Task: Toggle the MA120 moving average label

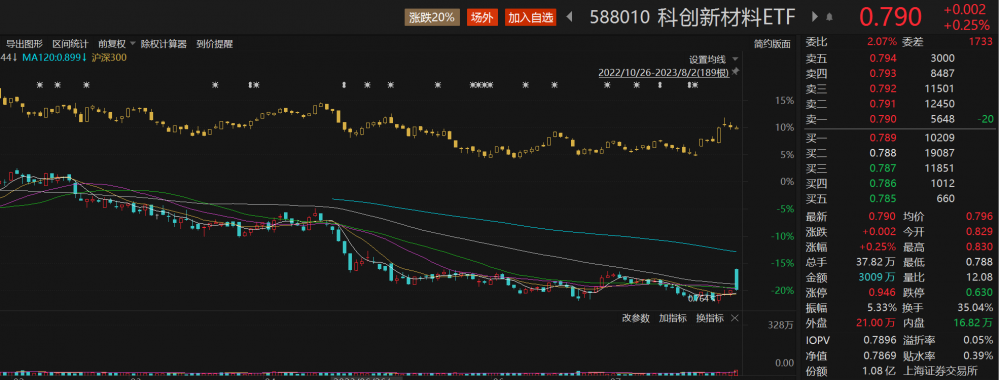Action: 54,57
